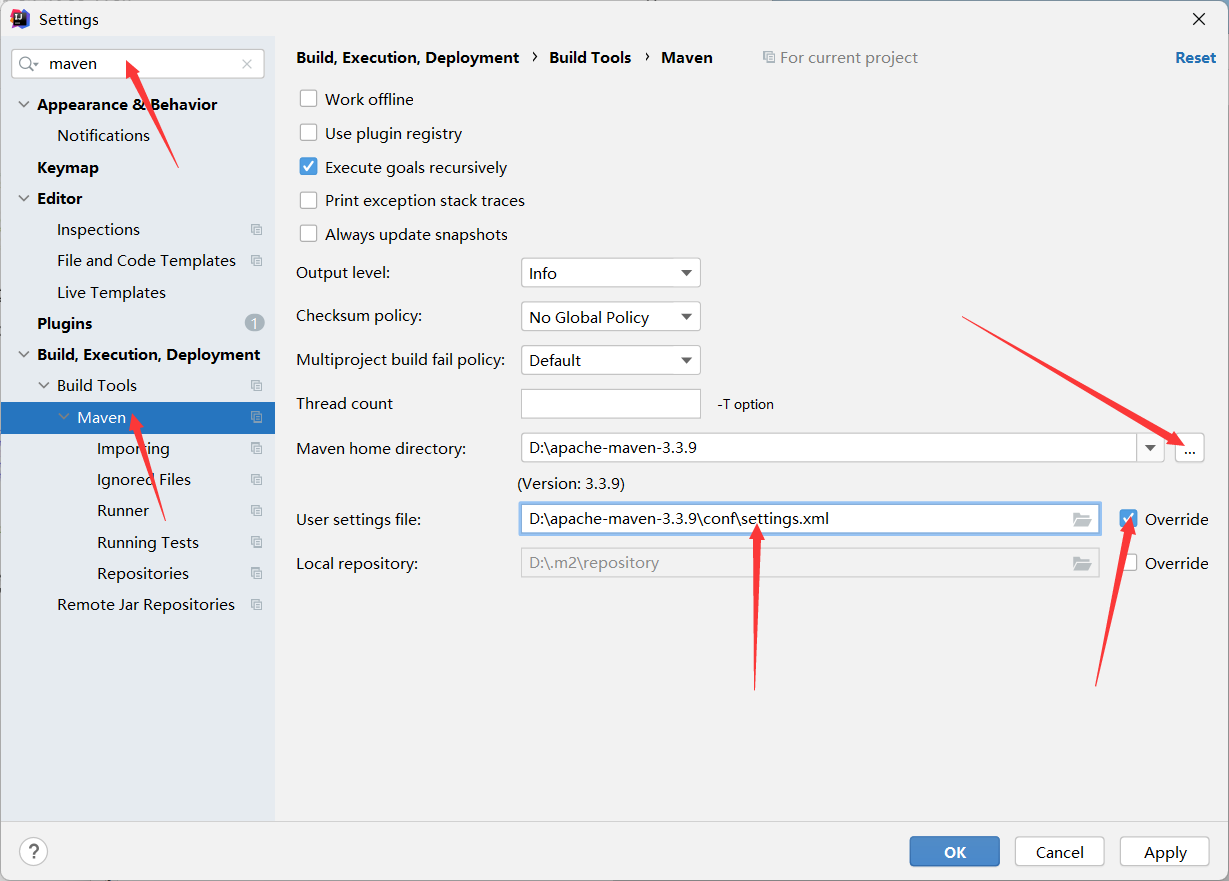Select Repositories under Maven
Screen dimensions: 1229x881
click(143, 573)
